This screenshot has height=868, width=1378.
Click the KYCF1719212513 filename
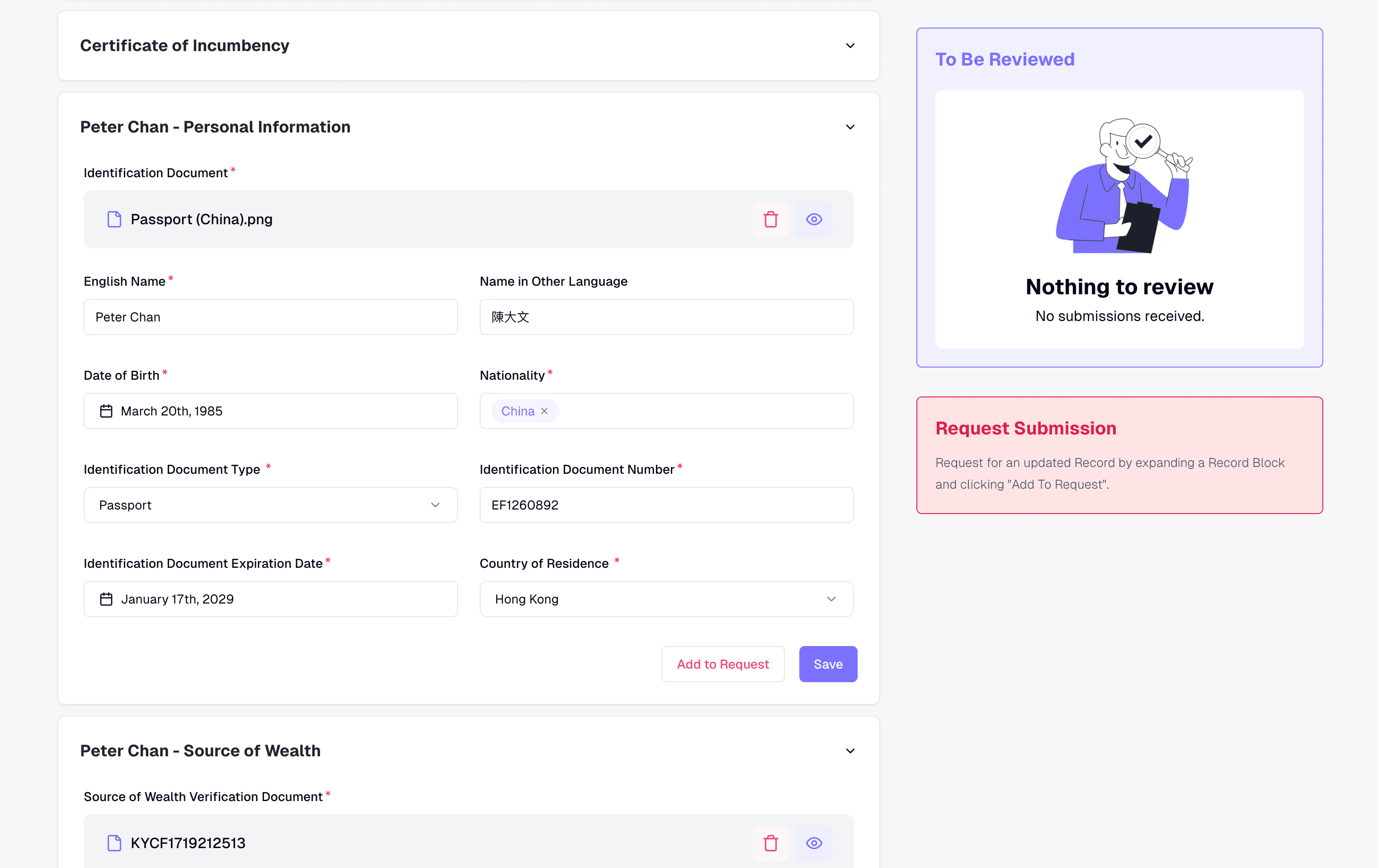188,843
